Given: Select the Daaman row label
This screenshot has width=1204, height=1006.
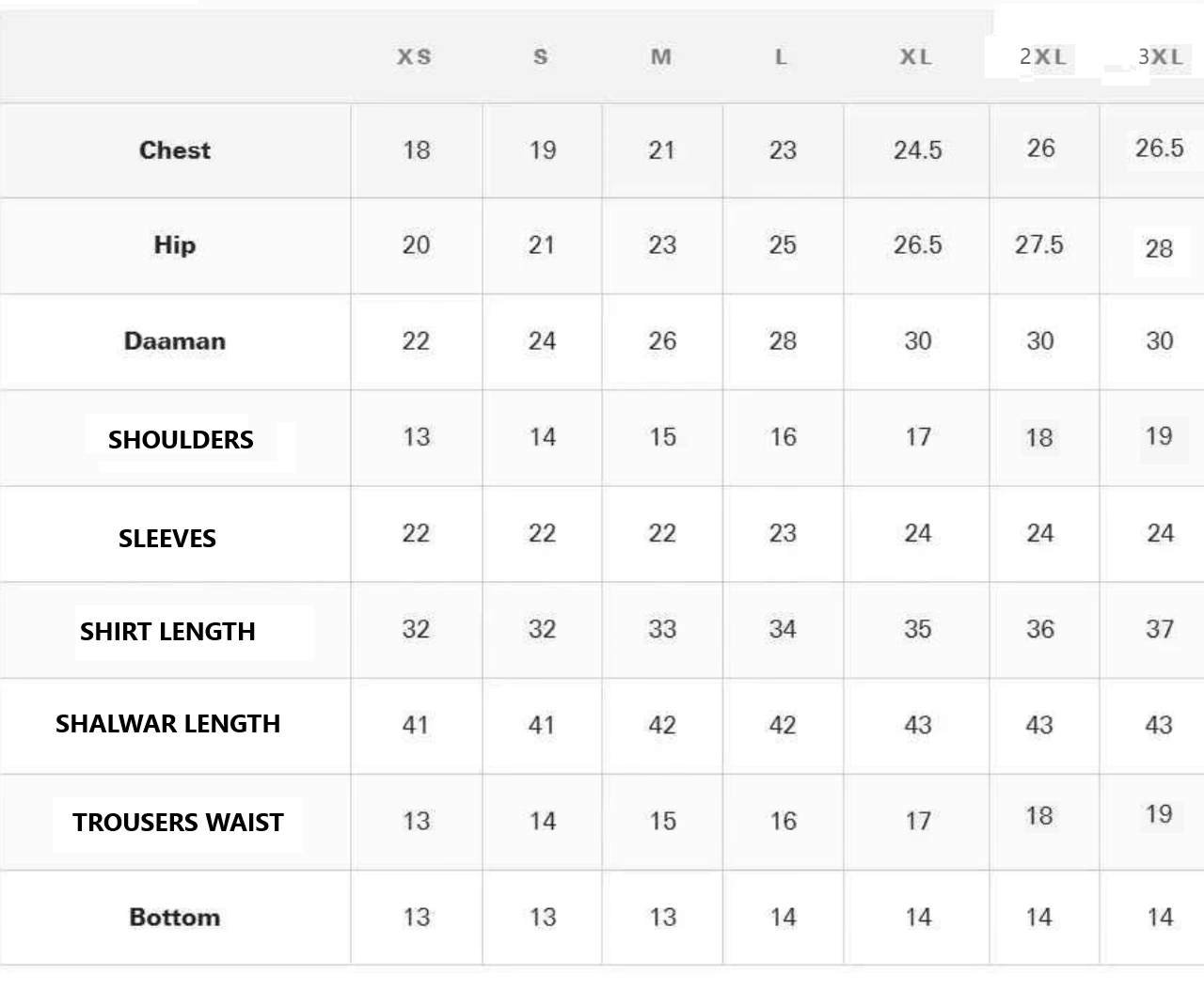Looking at the screenshot, I should [x=175, y=341].
